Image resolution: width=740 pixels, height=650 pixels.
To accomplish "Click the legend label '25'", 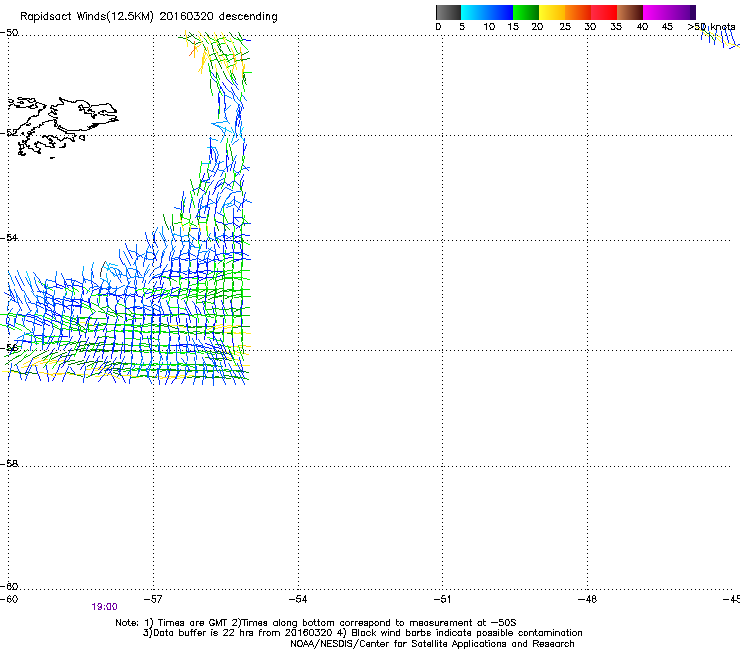I will [565, 27].
